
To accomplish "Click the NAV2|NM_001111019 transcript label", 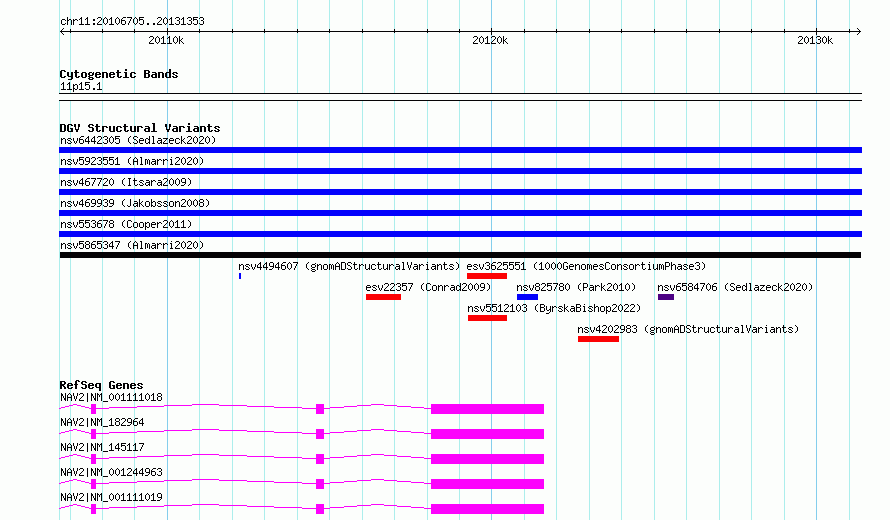I will tap(111, 497).
